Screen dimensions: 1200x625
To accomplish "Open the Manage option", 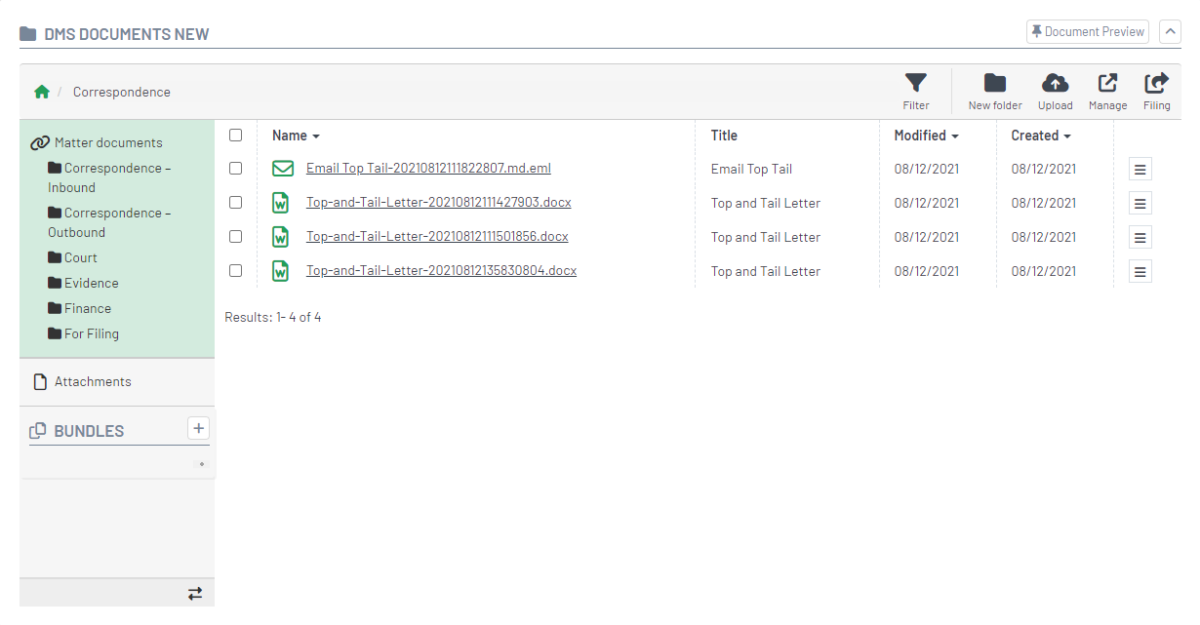I will click(1107, 90).
